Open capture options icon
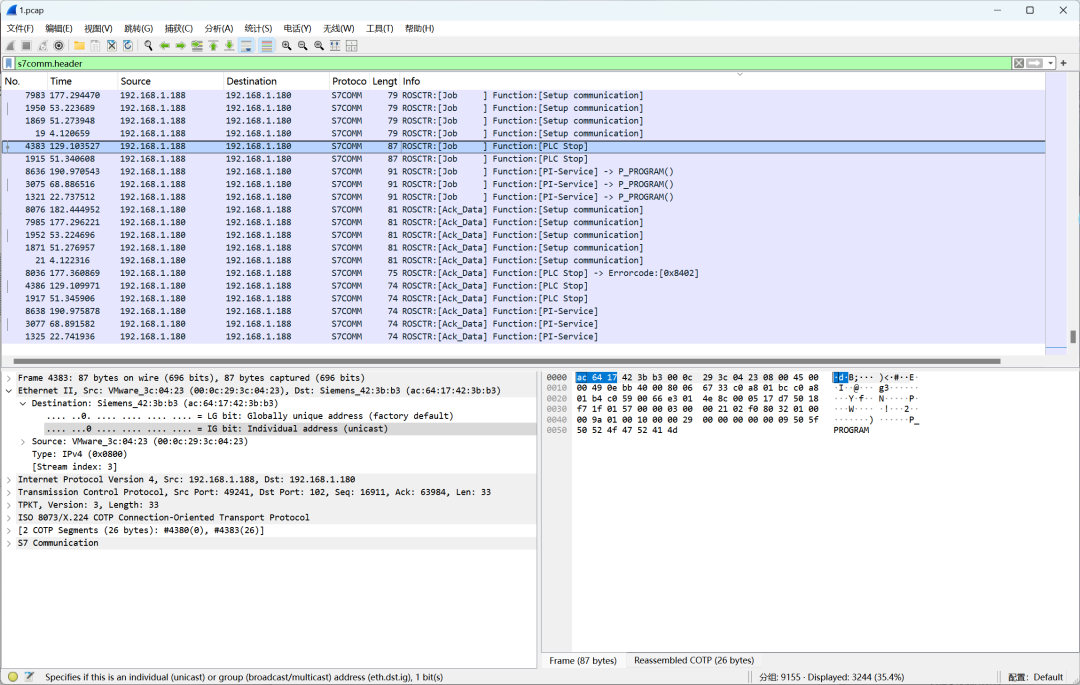Image resolution: width=1080 pixels, height=685 pixels. pos(59,45)
